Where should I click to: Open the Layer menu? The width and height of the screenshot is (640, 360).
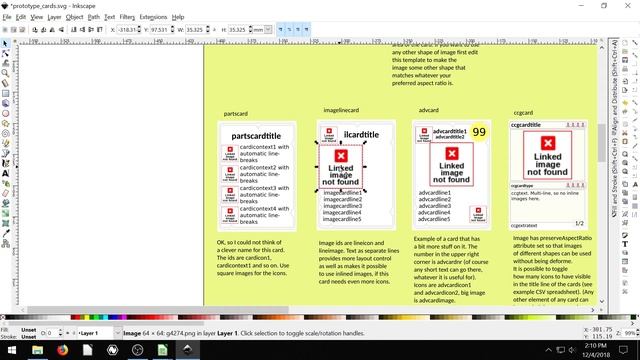pyautogui.click(x=54, y=17)
